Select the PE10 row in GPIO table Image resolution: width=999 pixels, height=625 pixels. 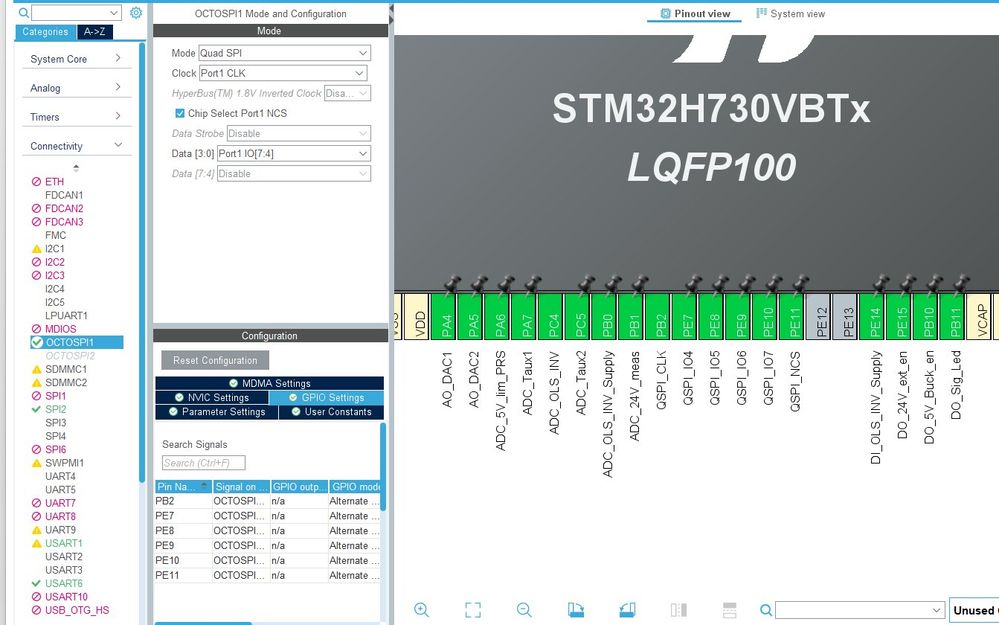(268, 561)
